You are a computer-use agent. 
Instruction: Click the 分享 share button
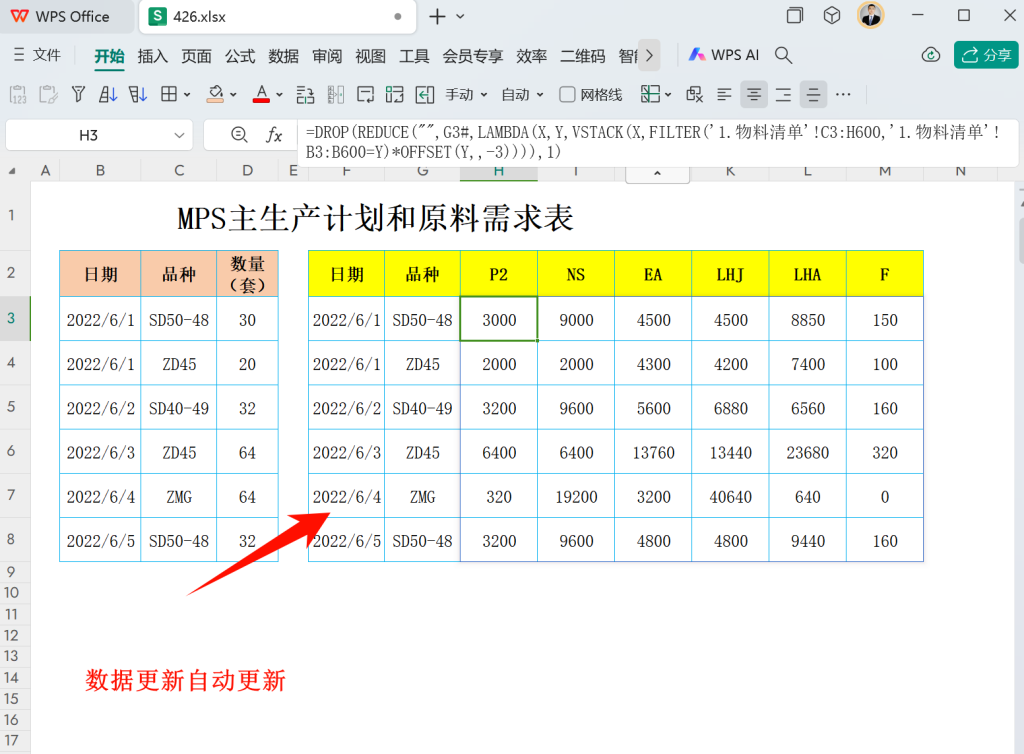point(985,55)
